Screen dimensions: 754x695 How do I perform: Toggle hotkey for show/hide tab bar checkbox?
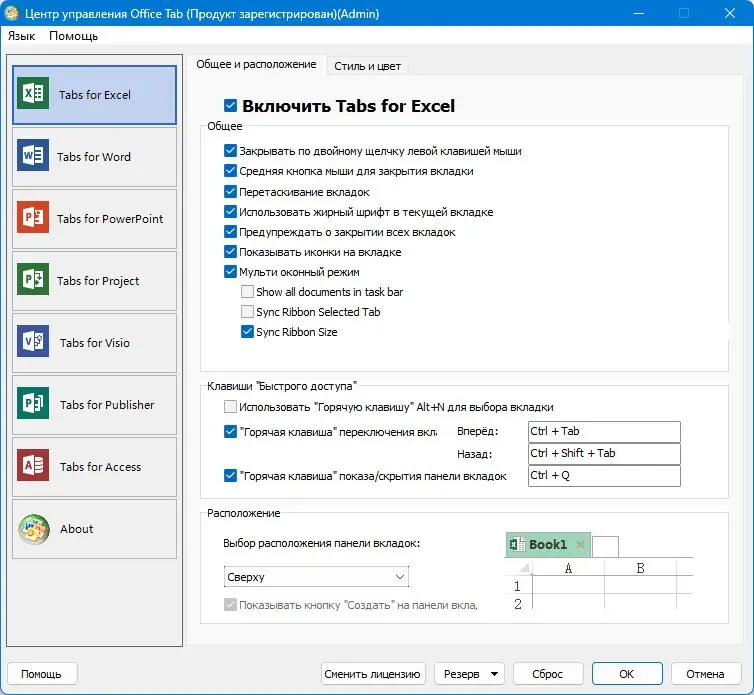(x=230, y=476)
